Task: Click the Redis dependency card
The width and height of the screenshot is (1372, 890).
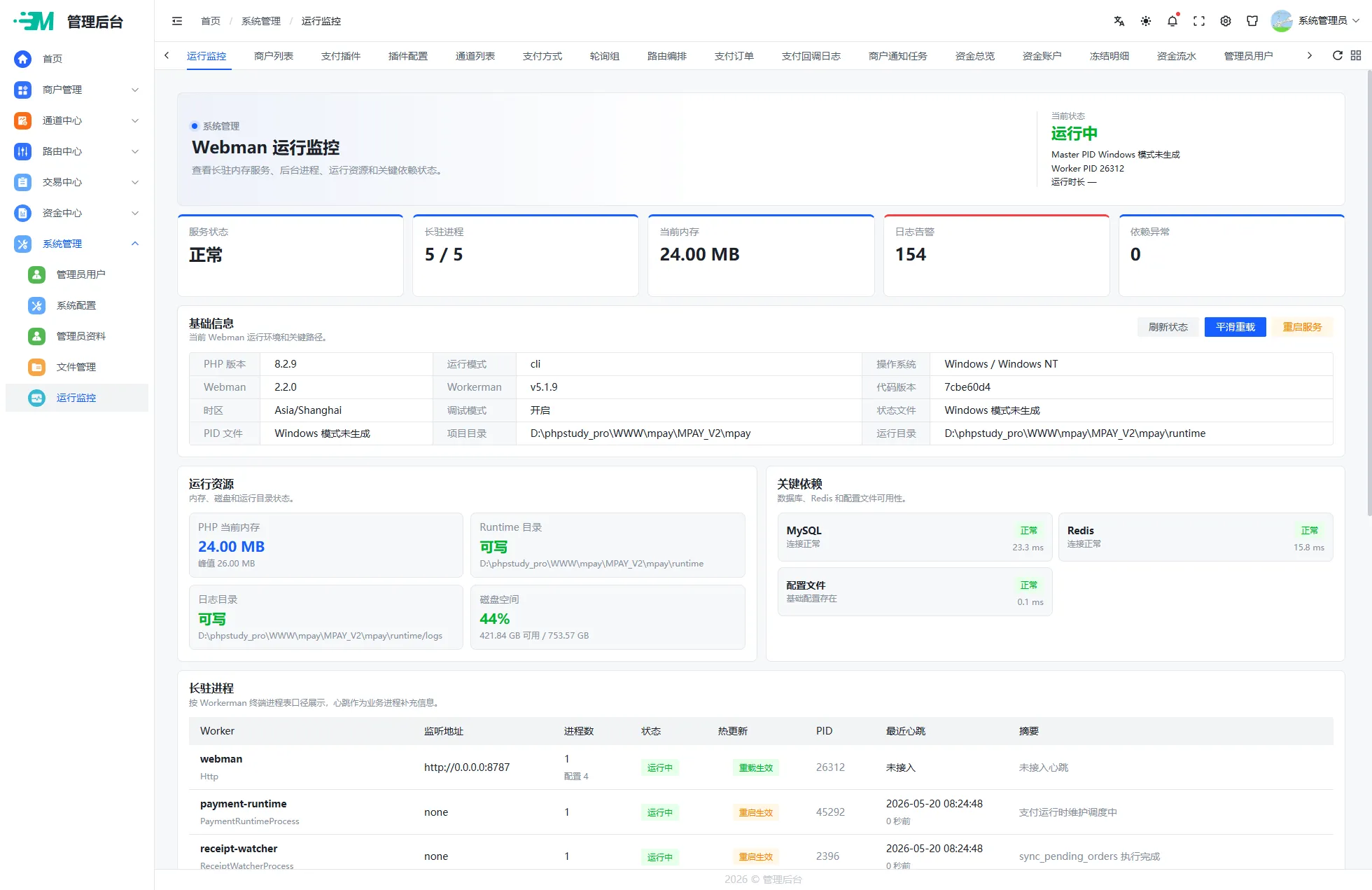Action: click(x=1196, y=537)
